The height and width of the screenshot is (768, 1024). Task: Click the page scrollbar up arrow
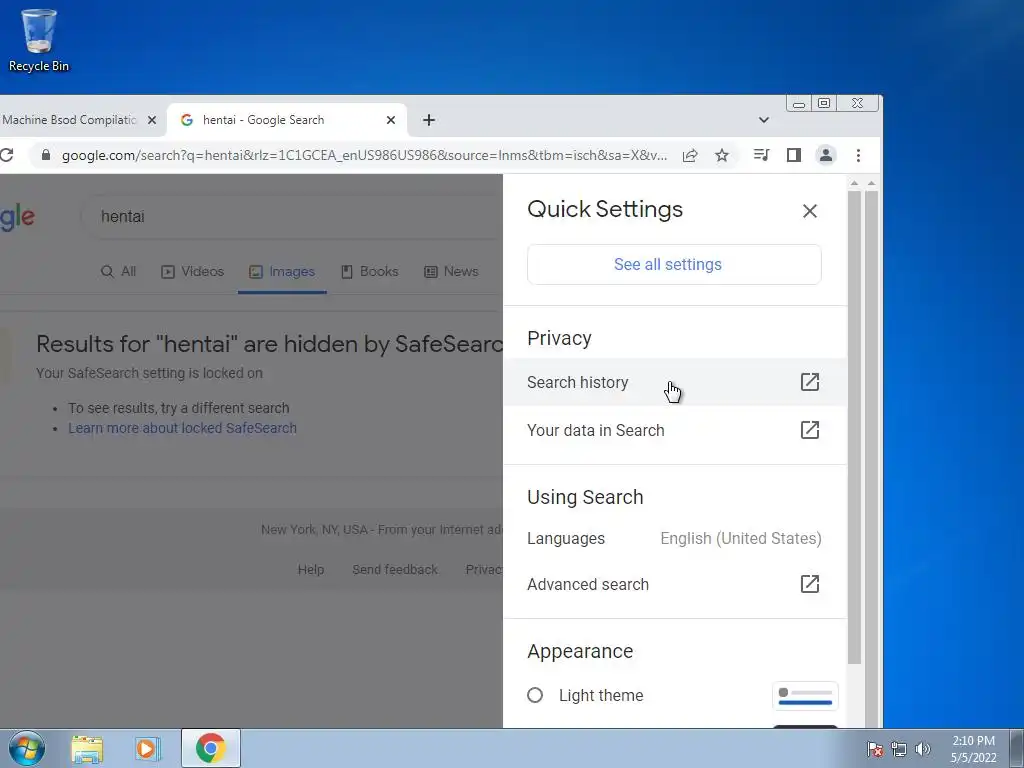[871, 184]
